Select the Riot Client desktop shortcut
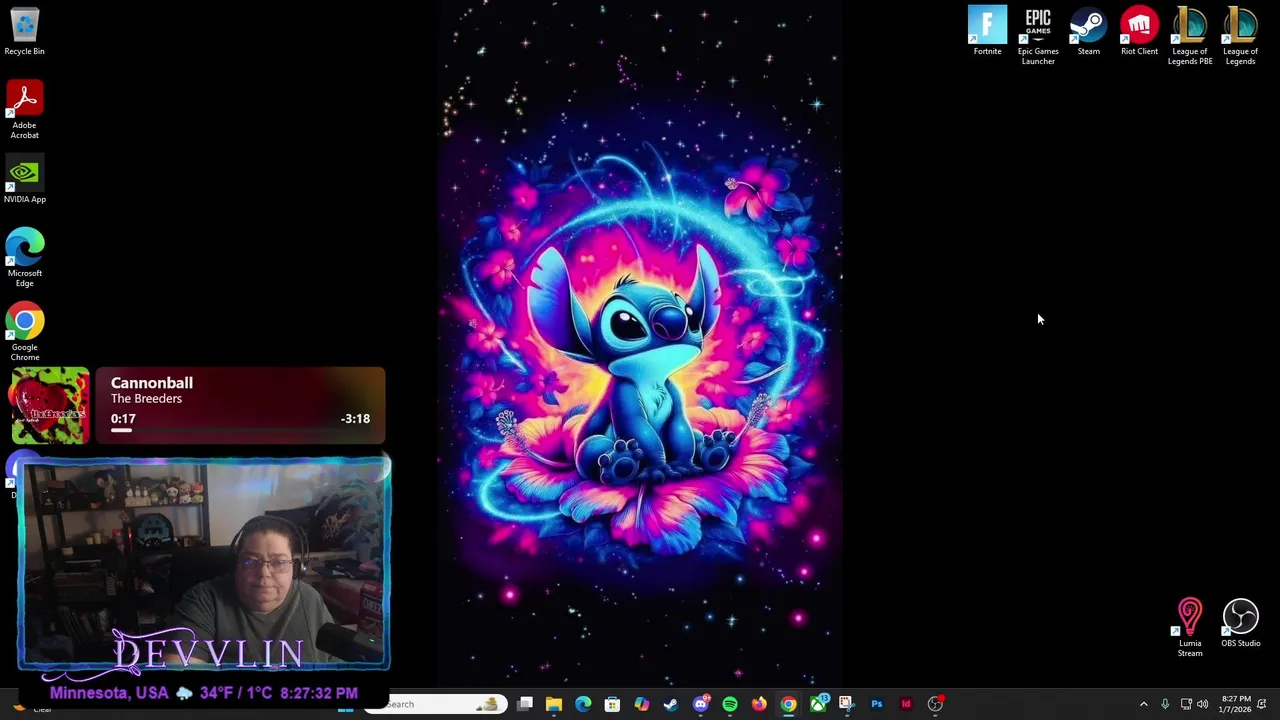This screenshot has height=720, width=1280. pos(1139,32)
